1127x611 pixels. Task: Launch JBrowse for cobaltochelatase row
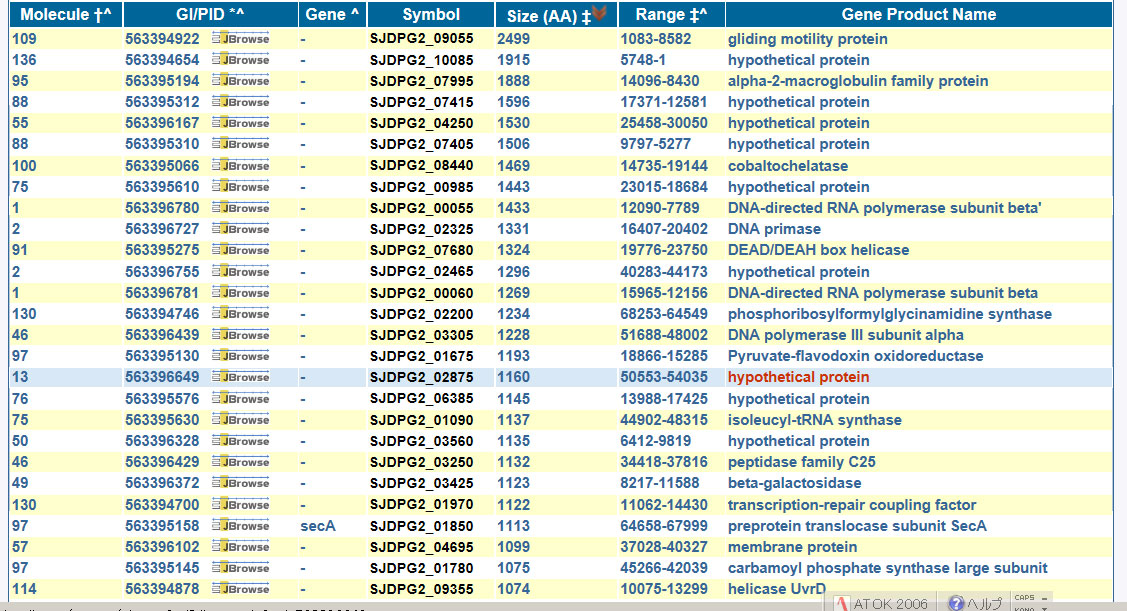point(240,166)
